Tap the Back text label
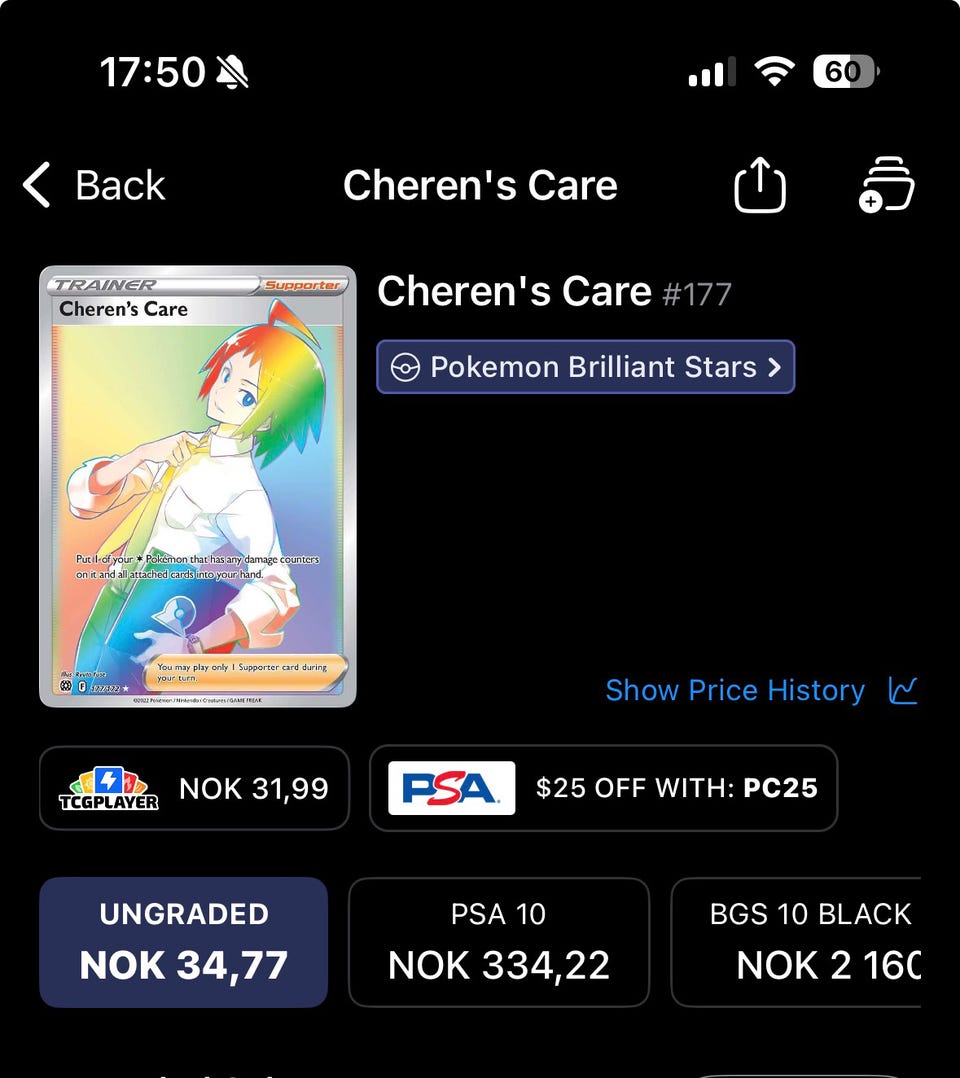 [120, 186]
